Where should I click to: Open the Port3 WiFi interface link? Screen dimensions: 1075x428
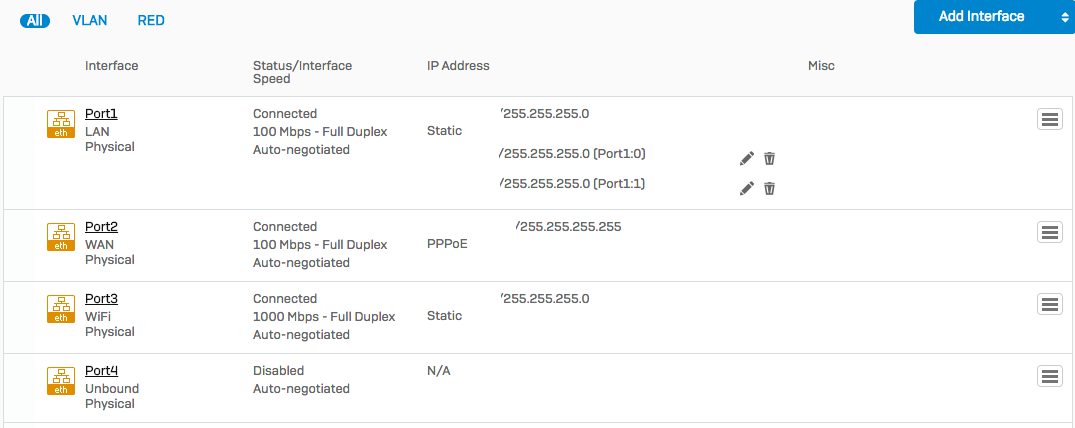point(101,298)
